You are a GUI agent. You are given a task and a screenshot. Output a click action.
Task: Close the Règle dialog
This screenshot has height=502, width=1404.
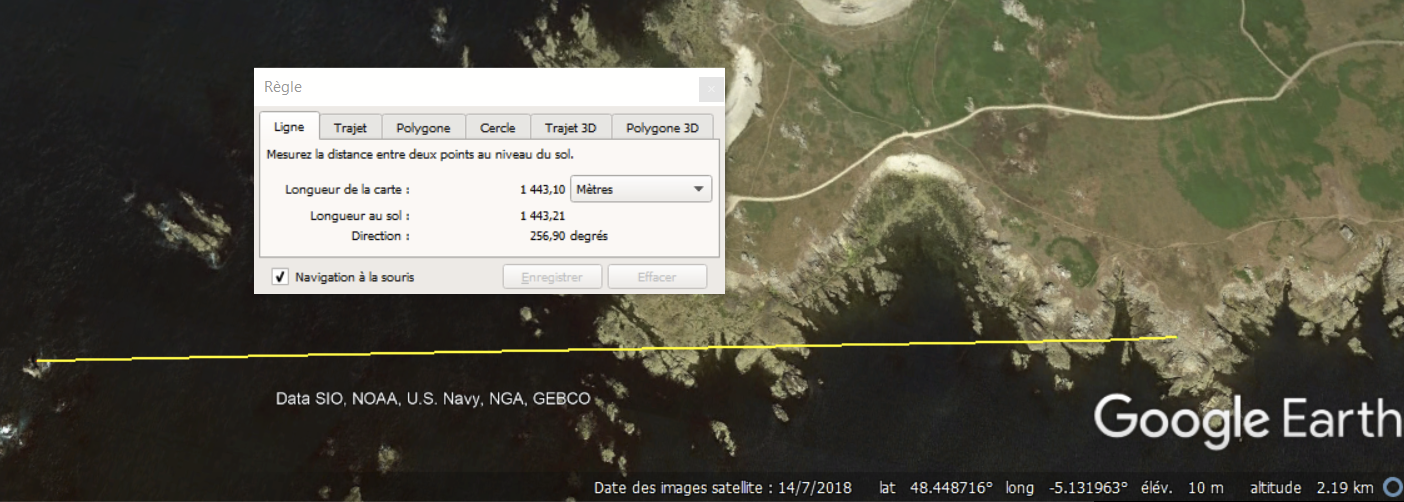coord(711,89)
